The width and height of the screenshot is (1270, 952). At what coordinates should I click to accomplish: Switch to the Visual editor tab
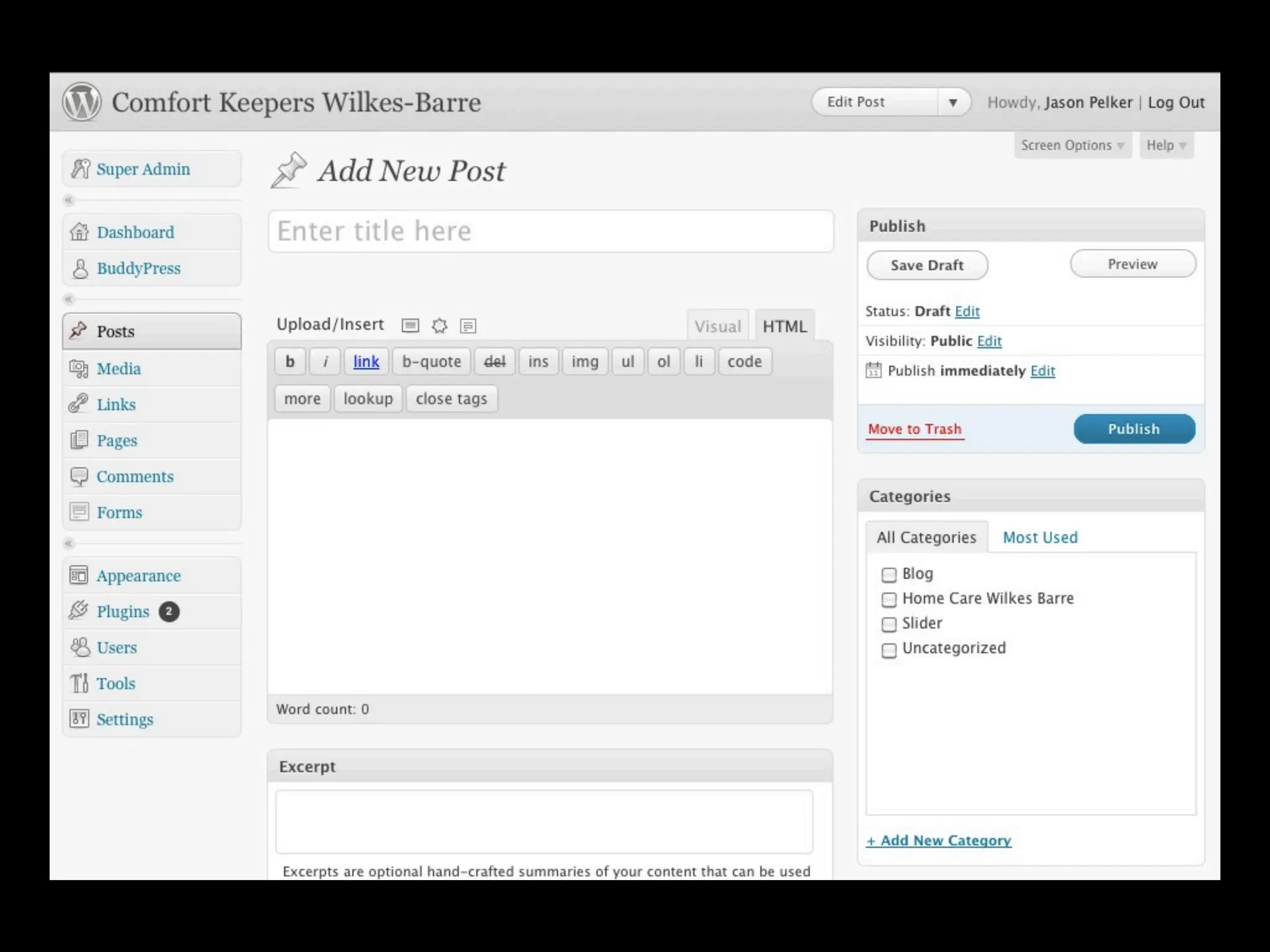pos(717,327)
